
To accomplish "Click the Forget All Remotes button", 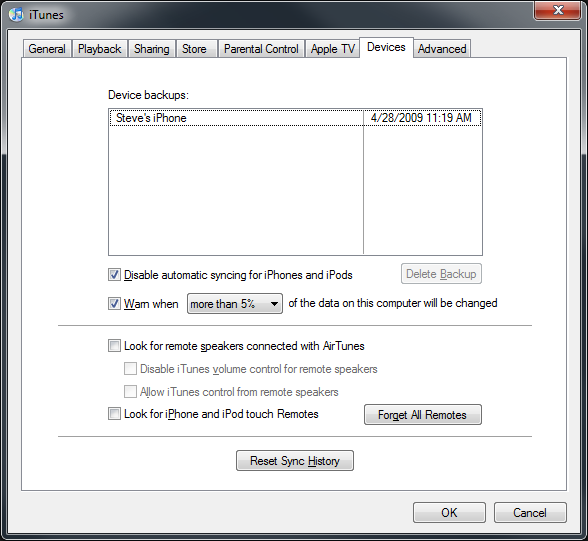I will click(x=423, y=415).
